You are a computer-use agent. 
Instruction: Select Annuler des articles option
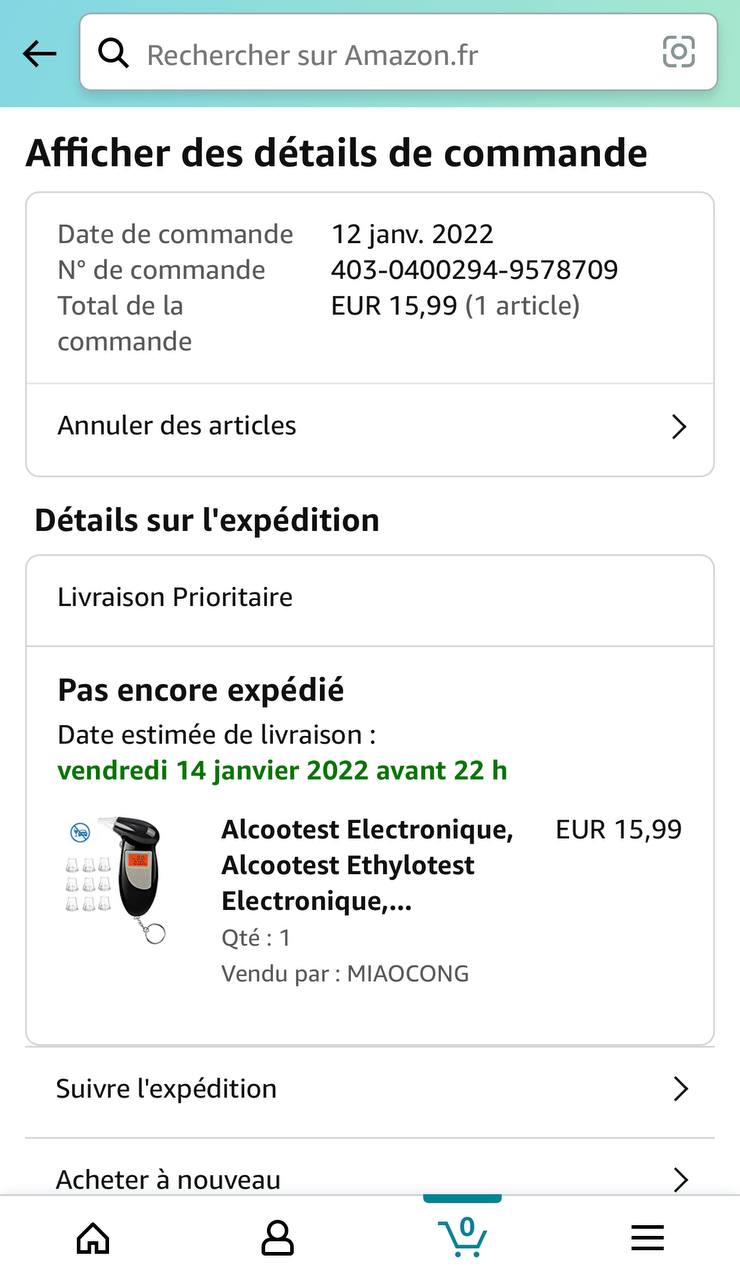pyautogui.click(x=370, y=426)
